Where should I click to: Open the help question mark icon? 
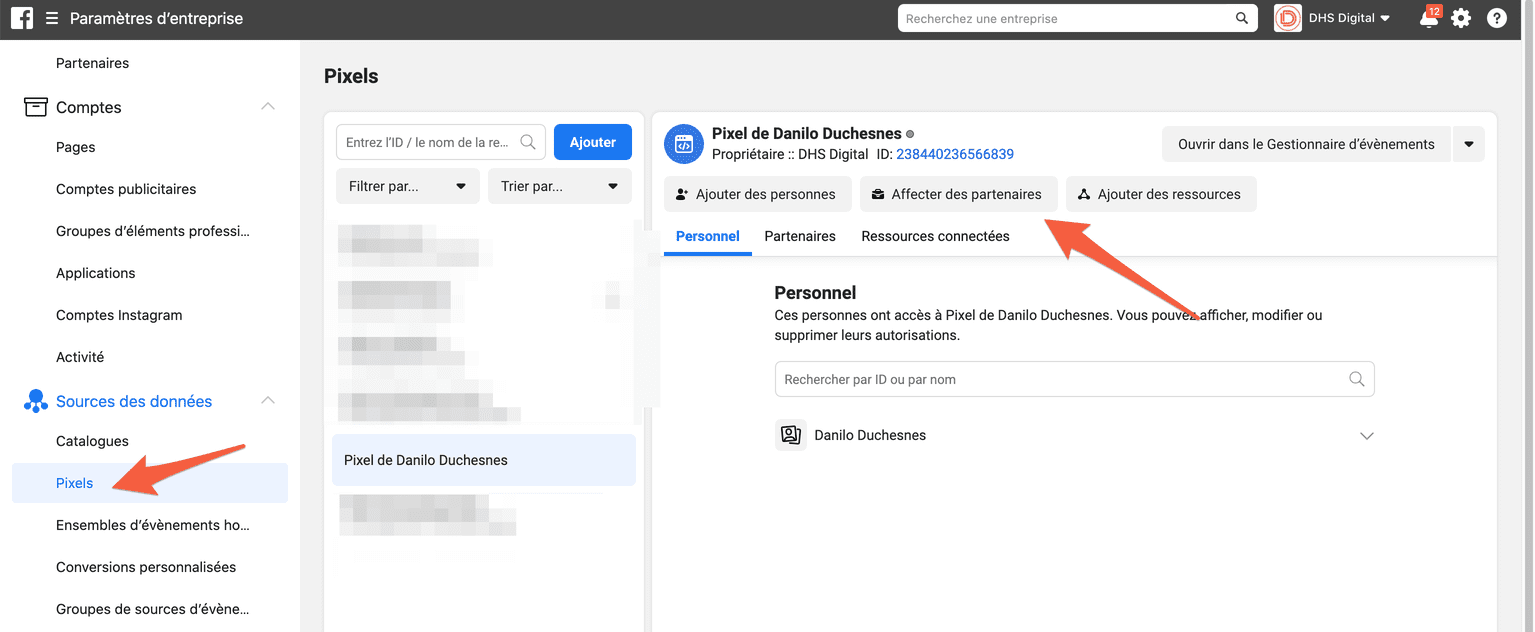point(1497,18)
